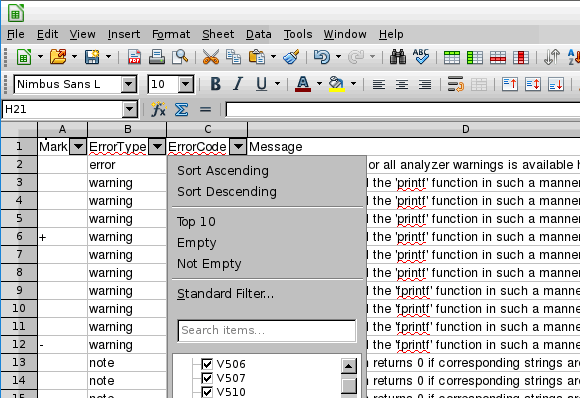Screen dimensions: 580x398
Task: Choose Sort Ascending in filter popup
Action: 223,171
